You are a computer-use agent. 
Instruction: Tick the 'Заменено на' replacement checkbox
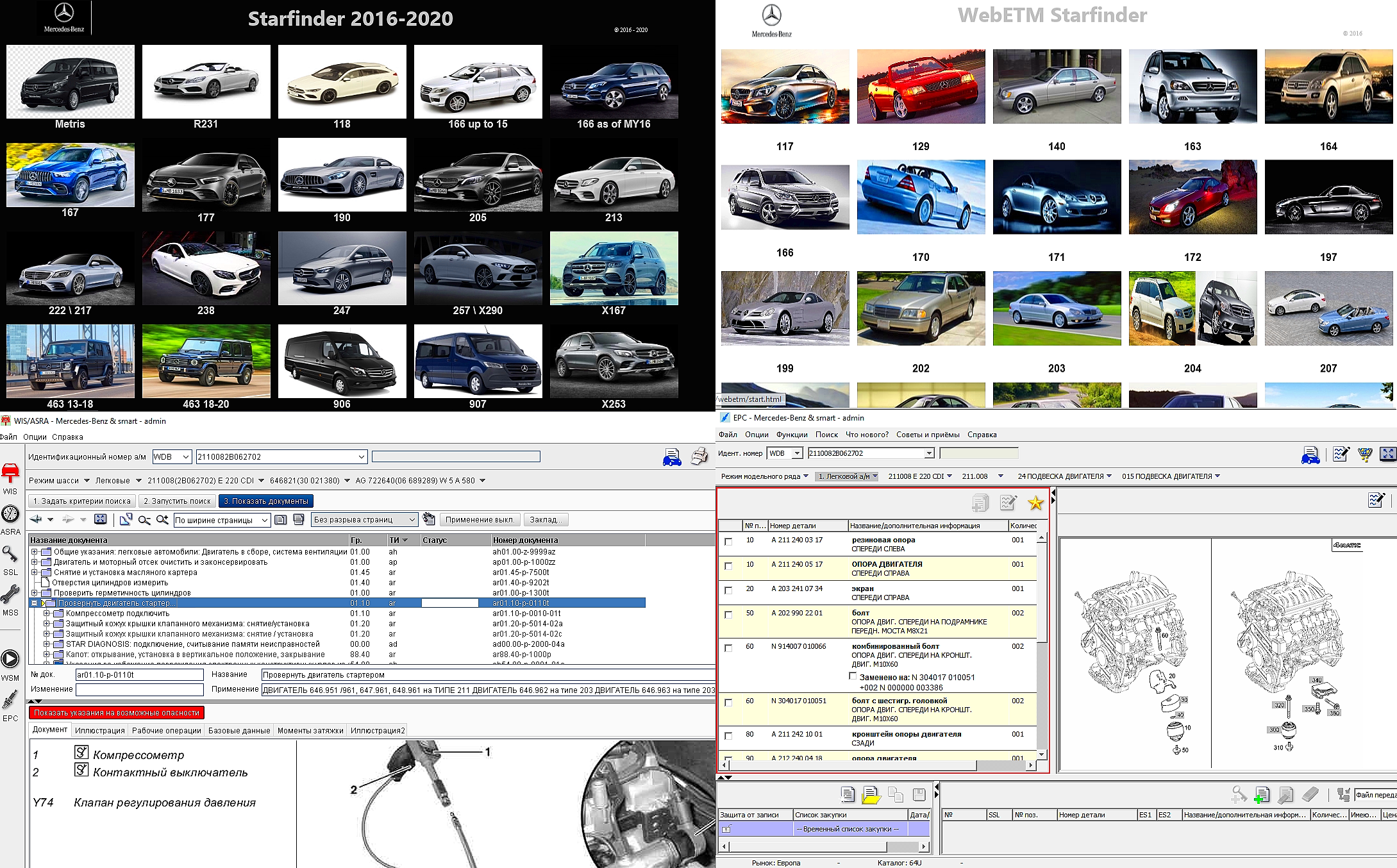pos(853,676)
